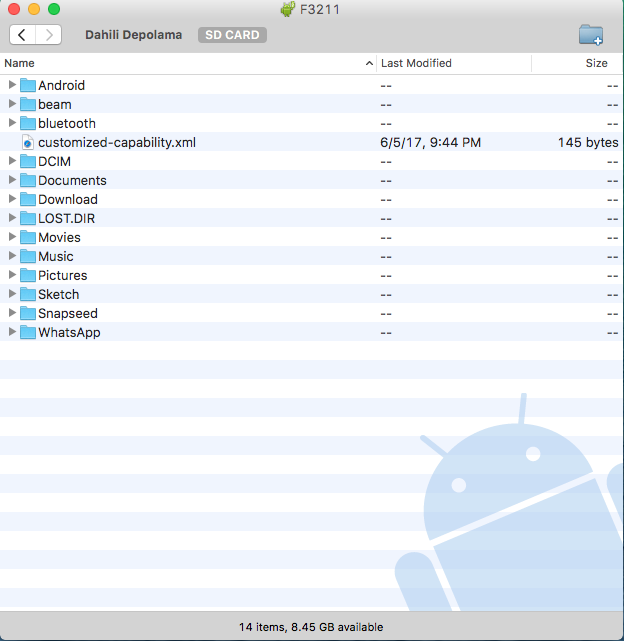This screenshot has height=641, width=624.
Task: Expand the Download folder
Action: [x=12, y=199]
